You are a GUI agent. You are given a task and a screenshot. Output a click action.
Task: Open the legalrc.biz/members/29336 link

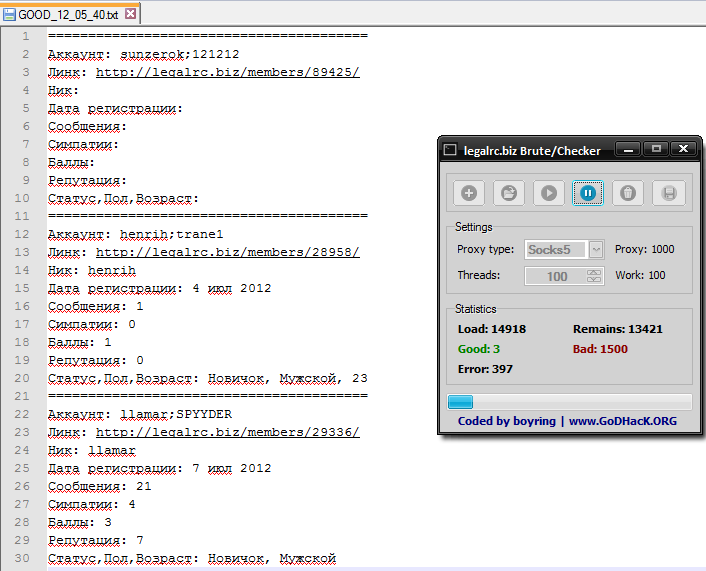pos(227,432)
